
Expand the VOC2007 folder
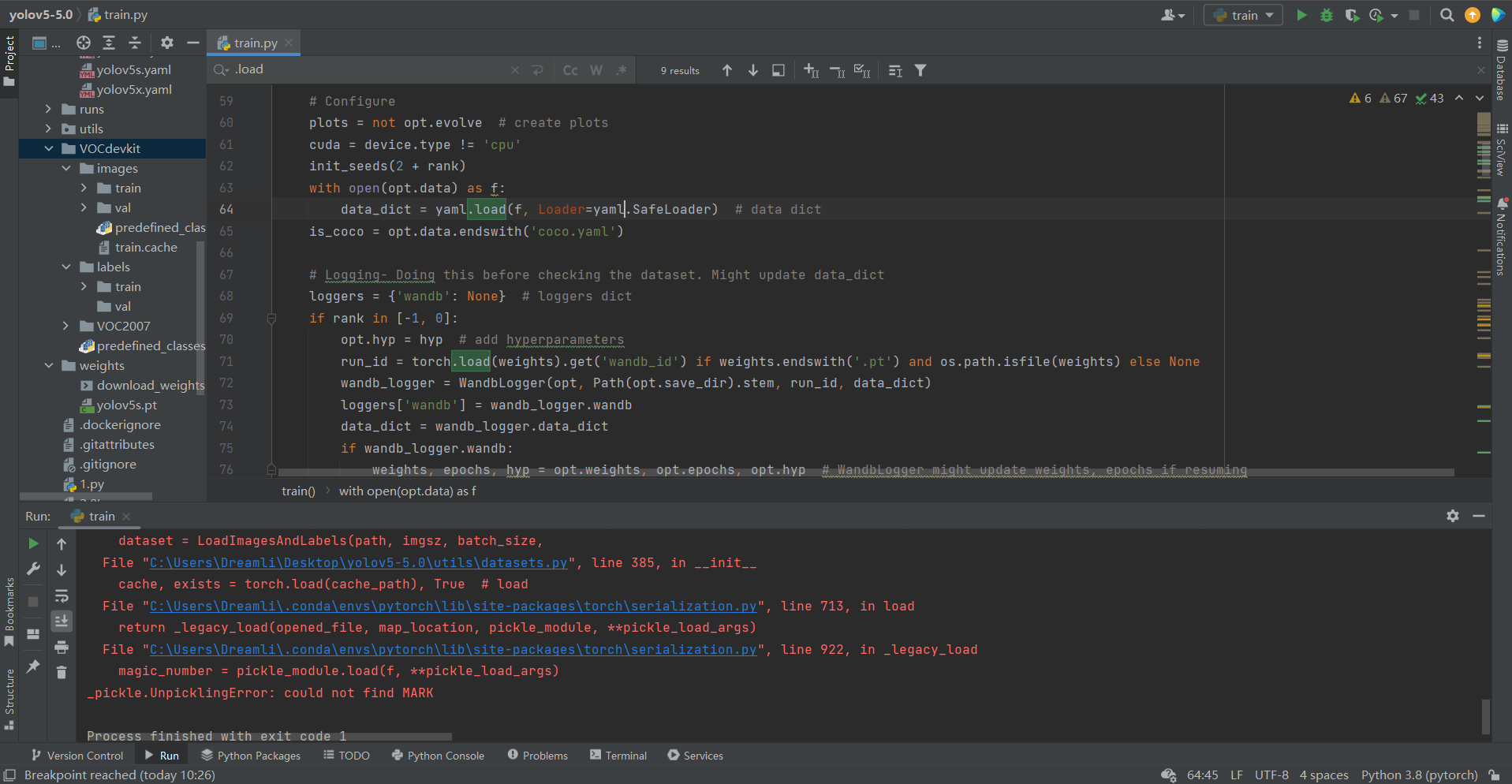tap(66, 326)
